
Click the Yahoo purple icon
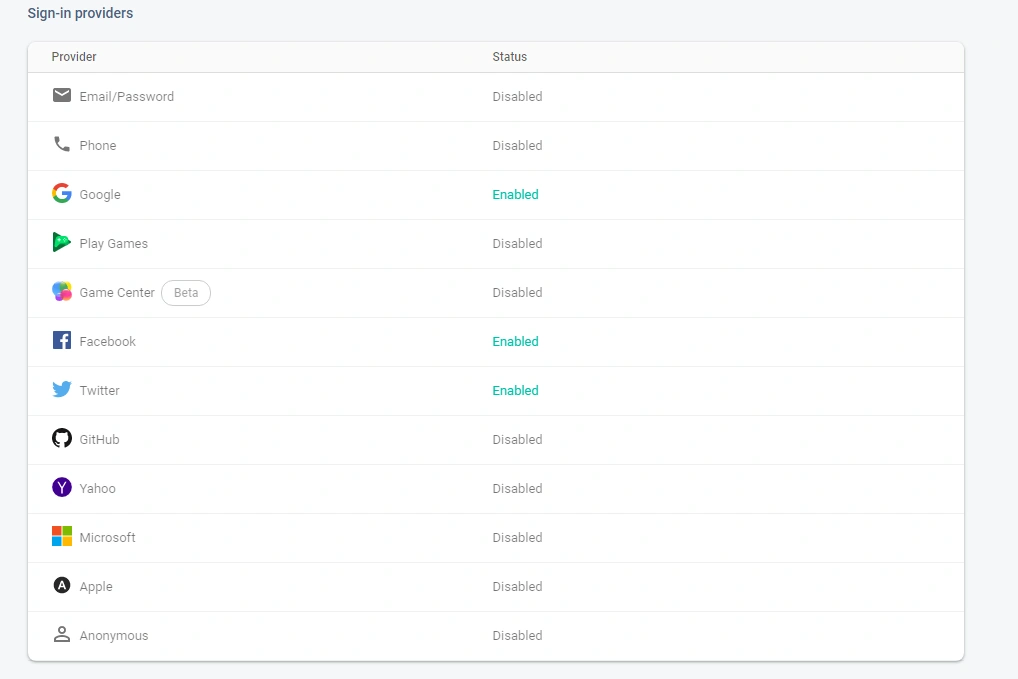(x=62, y=487)
